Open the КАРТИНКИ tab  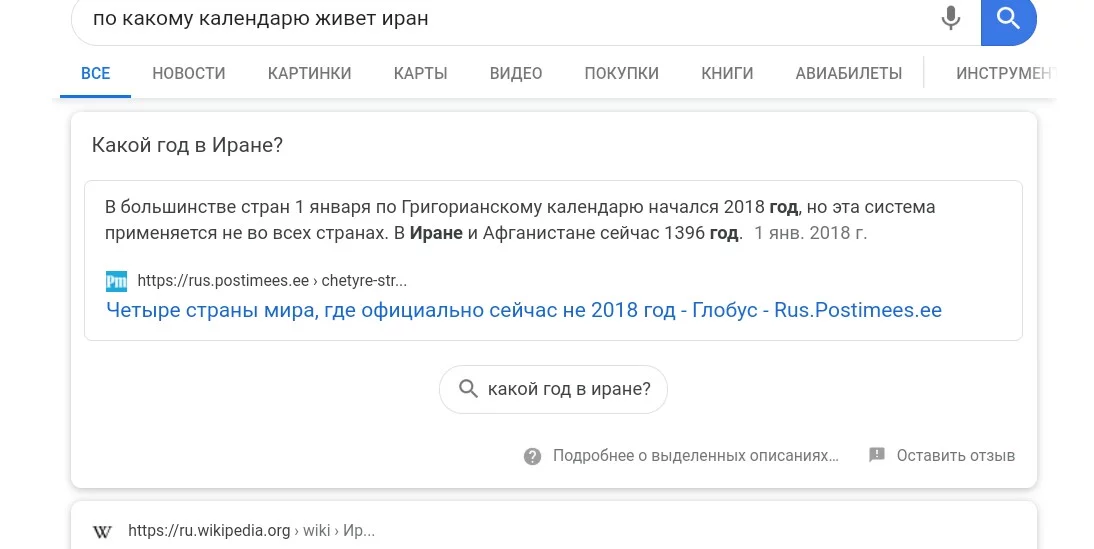[x=309, y=73]
